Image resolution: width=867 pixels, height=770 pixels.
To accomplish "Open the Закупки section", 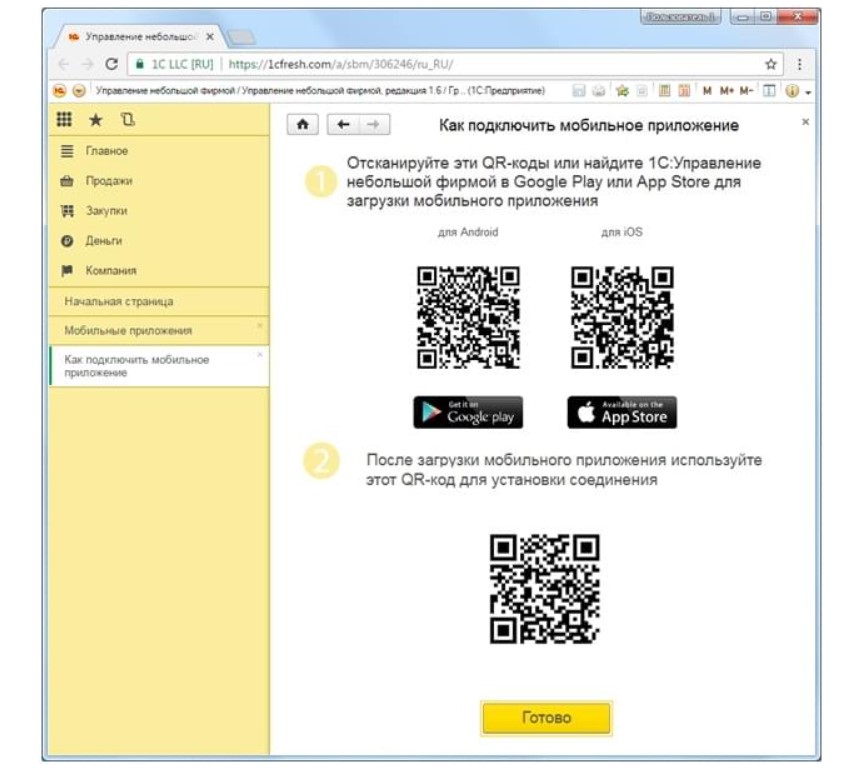I will coord(159,211).
